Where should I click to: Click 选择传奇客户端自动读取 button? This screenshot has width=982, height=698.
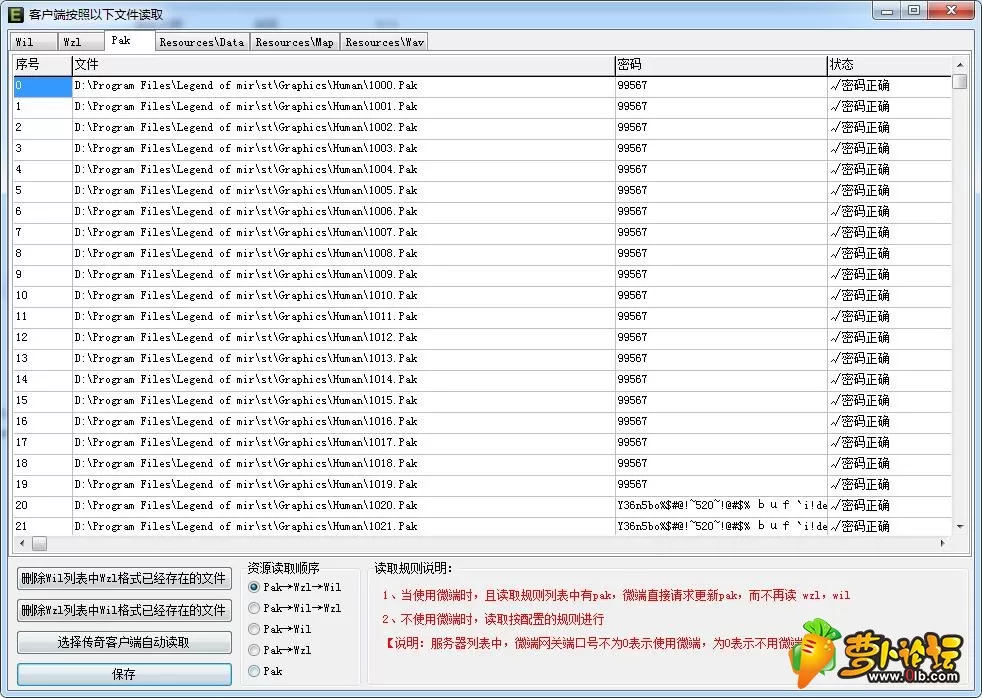click(x=124, y=642)
